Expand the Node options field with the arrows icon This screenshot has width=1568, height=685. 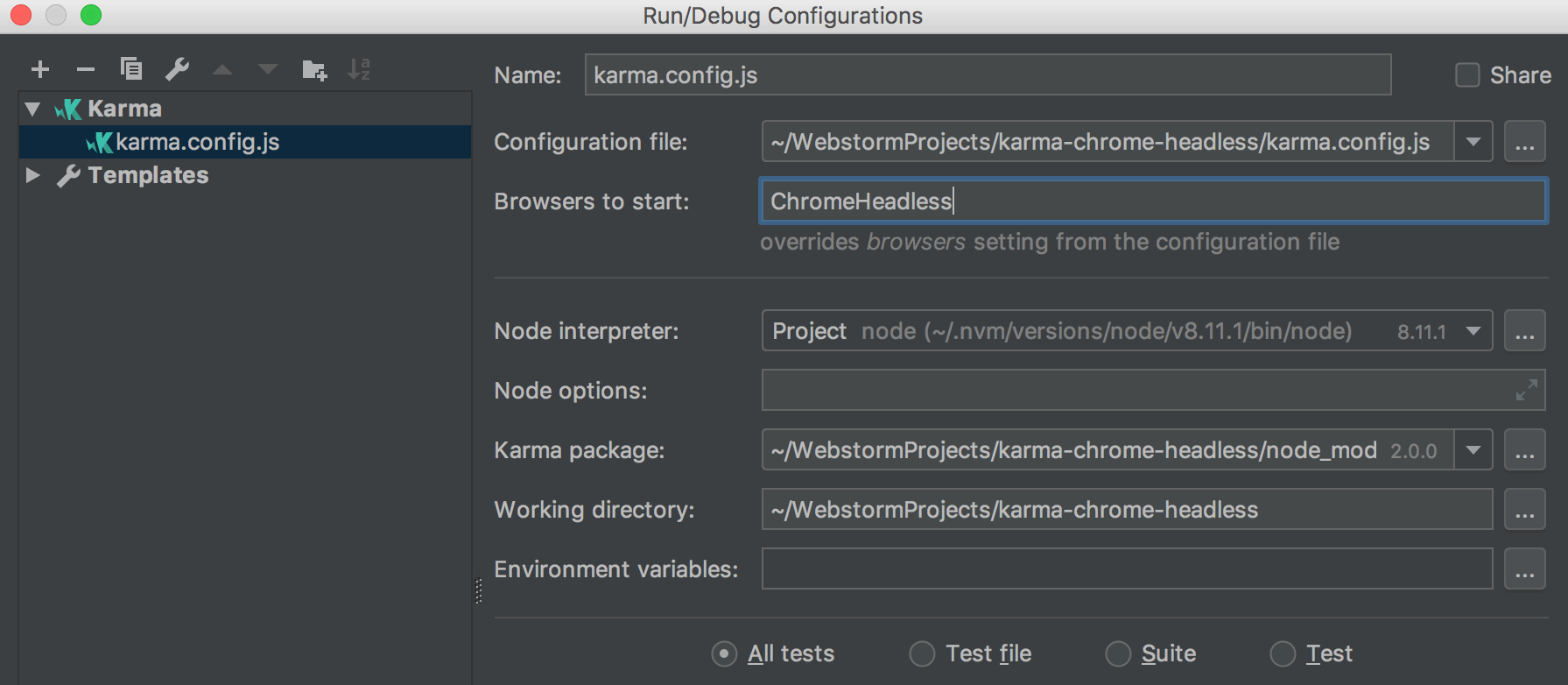1527,390
